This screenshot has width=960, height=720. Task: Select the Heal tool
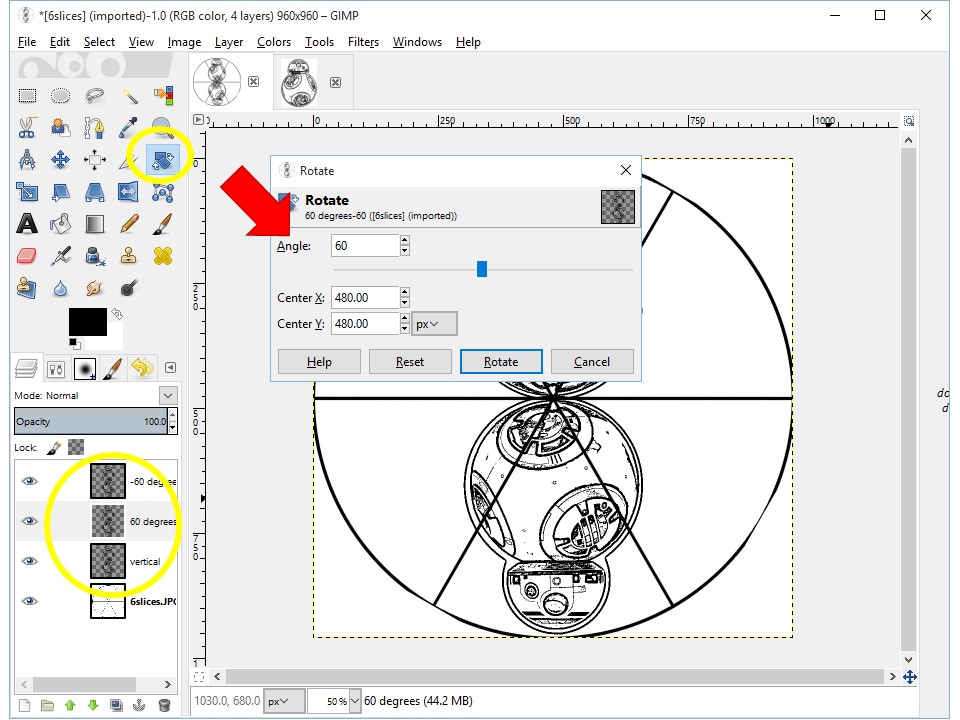point(163,256)
